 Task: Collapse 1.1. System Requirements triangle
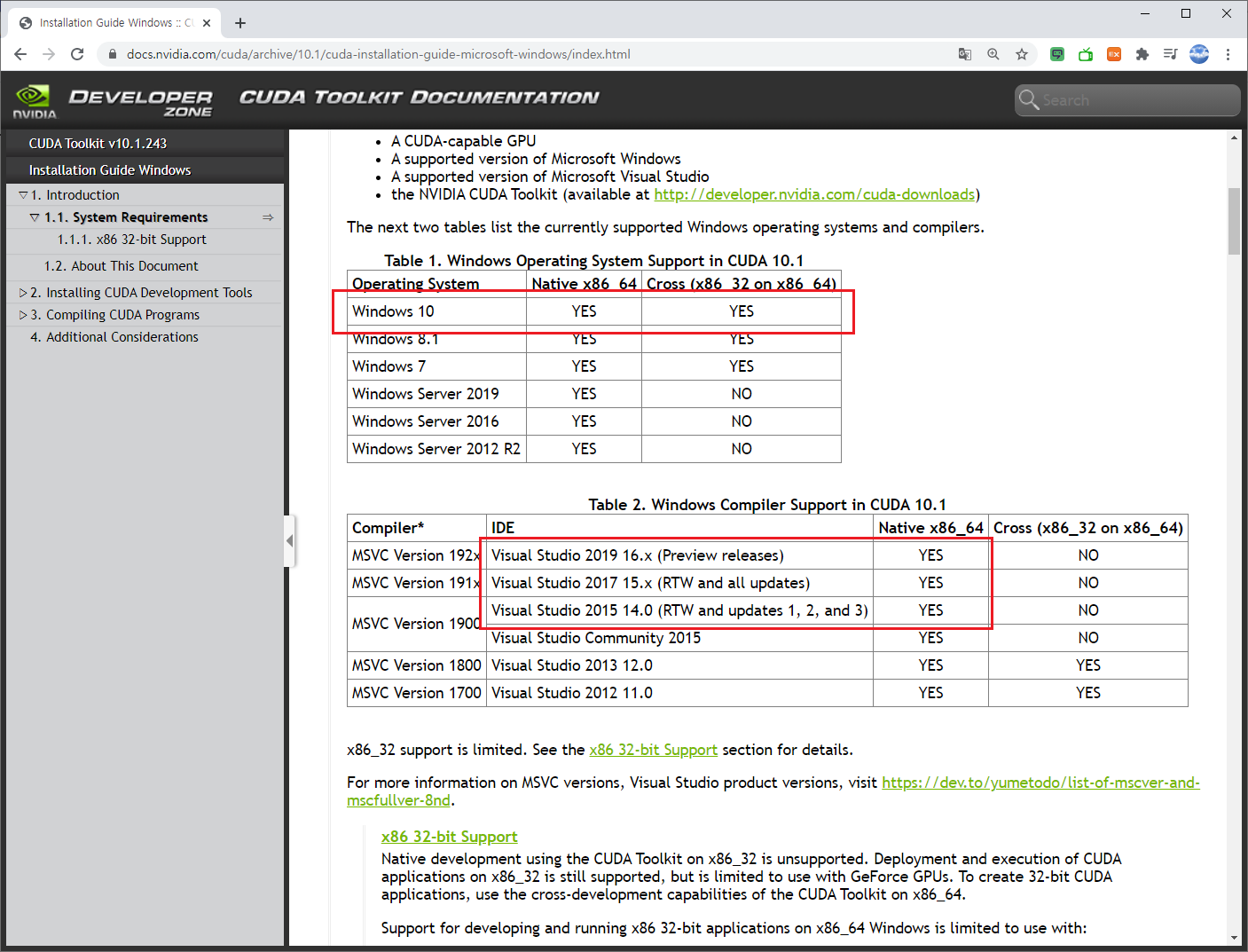tap(35, 217)
